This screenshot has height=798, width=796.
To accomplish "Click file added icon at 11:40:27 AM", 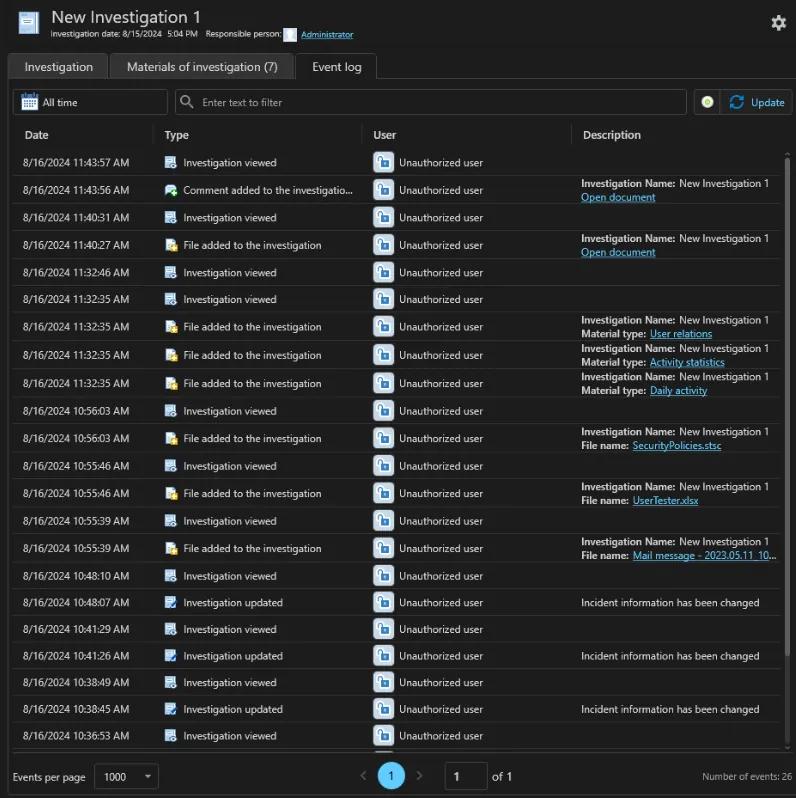I will coord(172,245).
